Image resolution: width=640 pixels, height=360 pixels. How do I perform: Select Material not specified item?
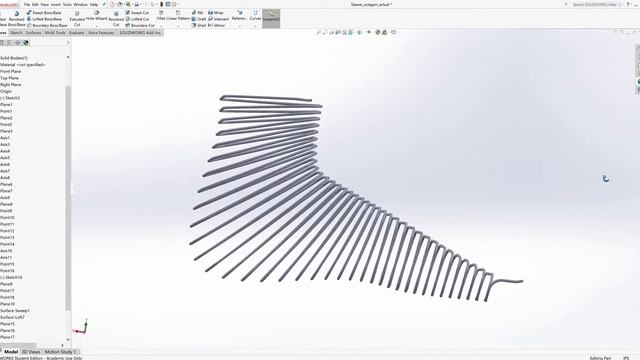click(x=22, y=64)
